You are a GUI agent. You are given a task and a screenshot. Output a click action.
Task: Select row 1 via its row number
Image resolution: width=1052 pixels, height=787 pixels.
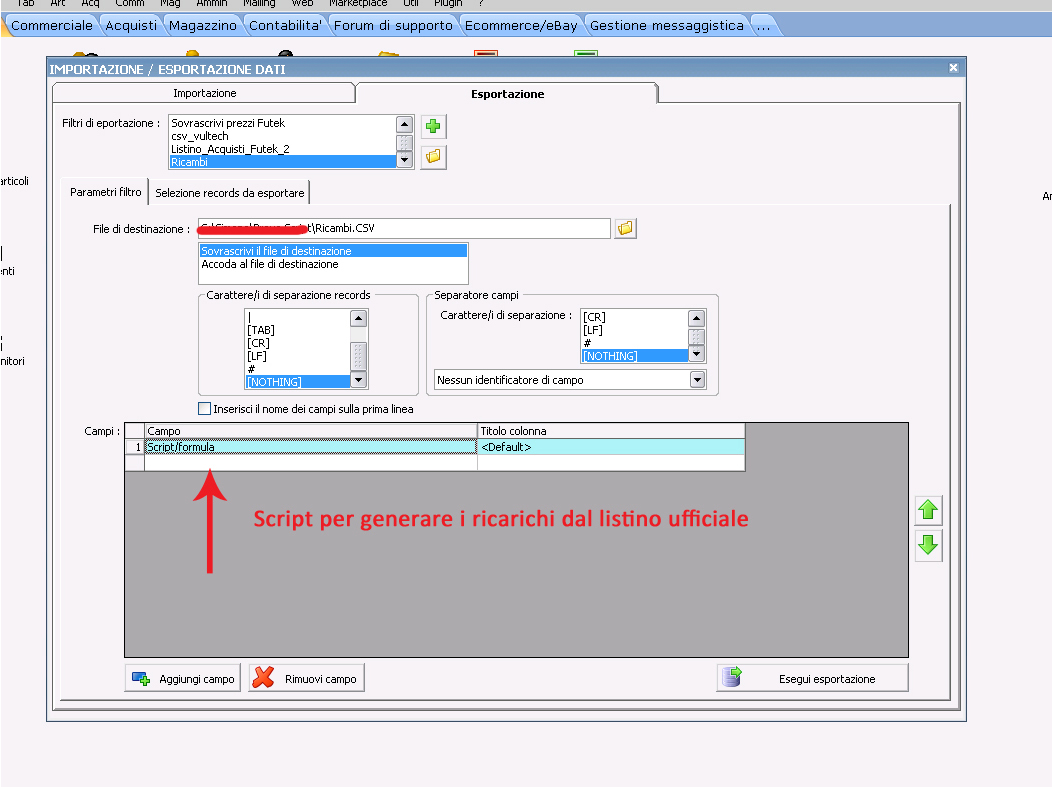click(135, 447)
